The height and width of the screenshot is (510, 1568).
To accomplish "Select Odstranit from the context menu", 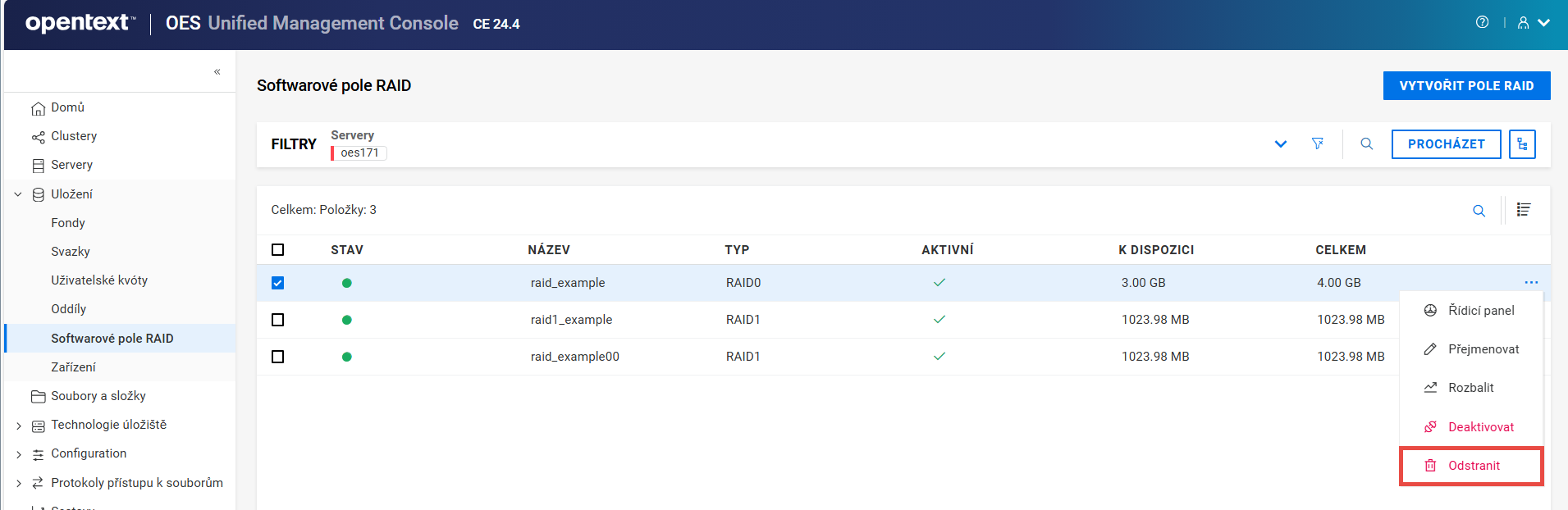I will tap(1473, 466).
